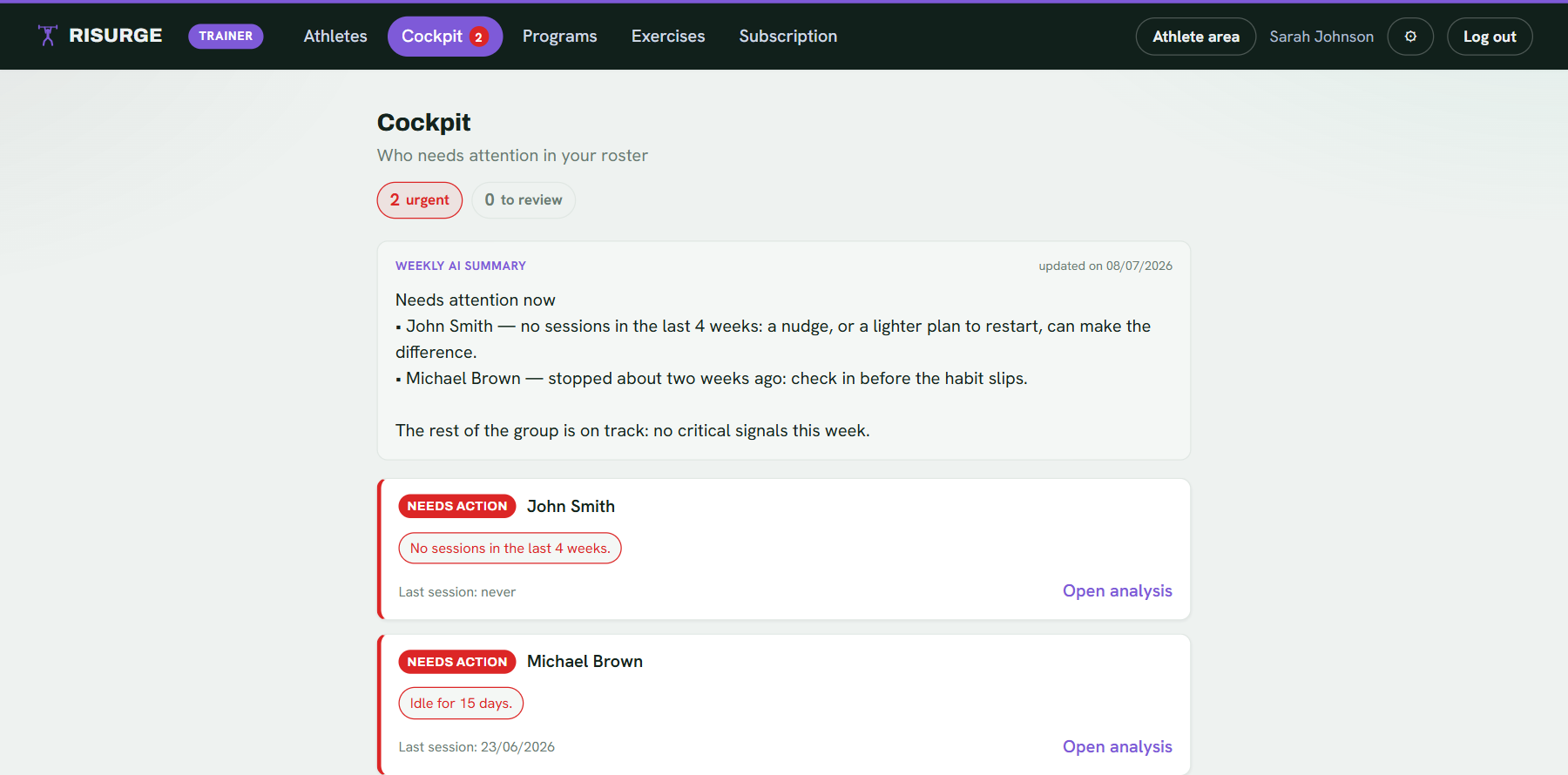
Task: Click the WEEKLY AI SUMMARY heading
Action: pos(461,266)
